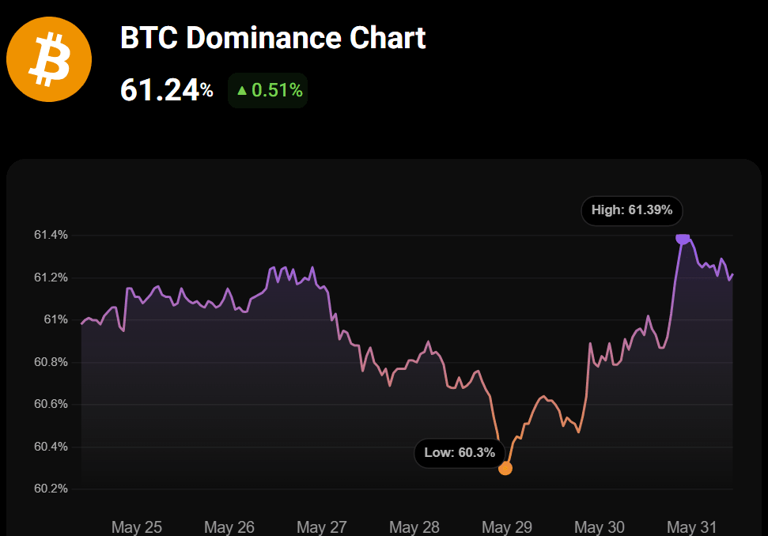
Task: Click the orange Bitcoin logo icon
Action: click(x=49, y=58)
